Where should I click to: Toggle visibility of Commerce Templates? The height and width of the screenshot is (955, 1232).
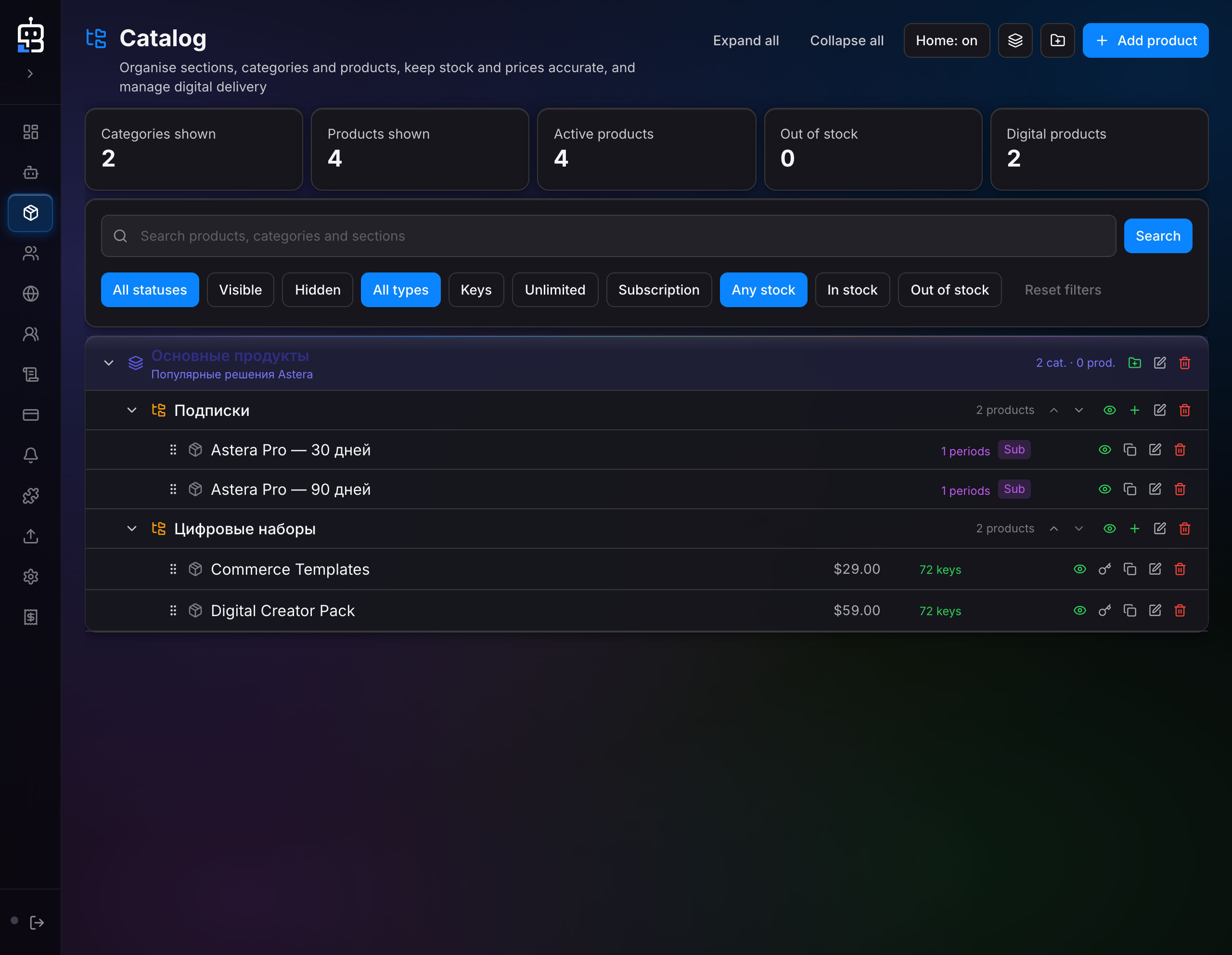click(1079, 569)
